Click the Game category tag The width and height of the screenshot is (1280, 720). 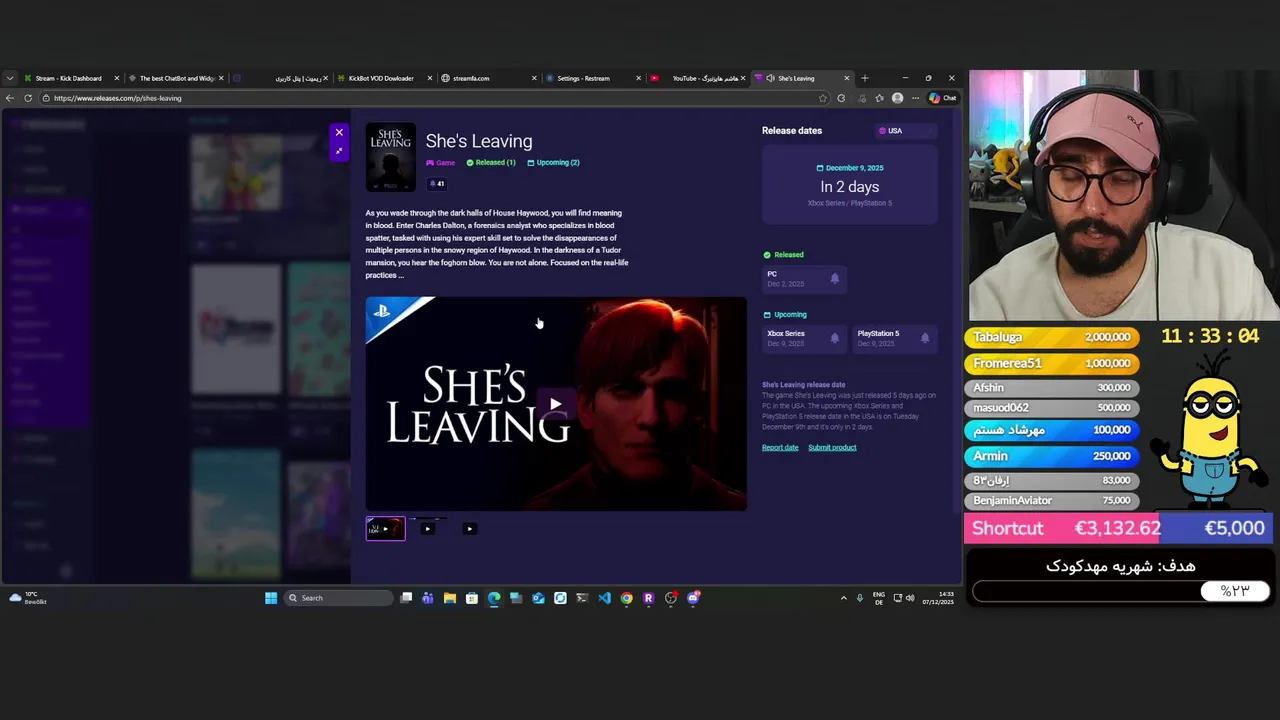point(441,162)
